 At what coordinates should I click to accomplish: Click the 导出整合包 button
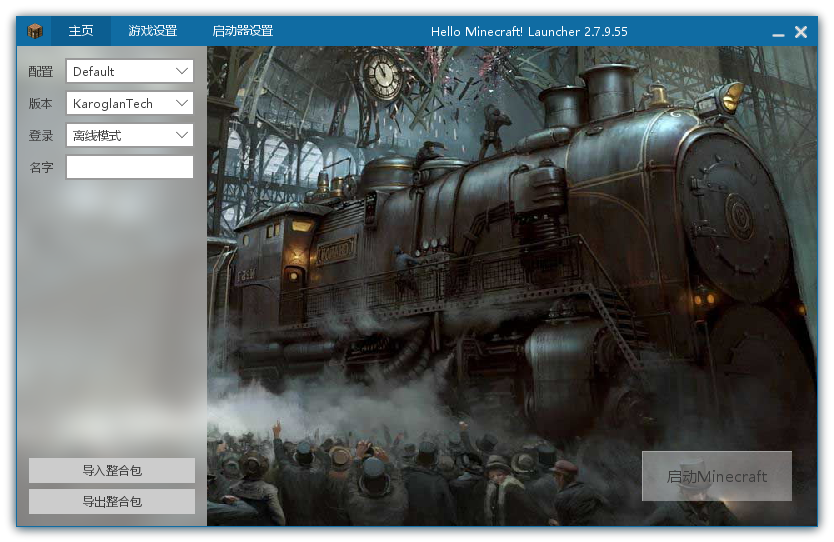pyautogui.click(x=112, y=501)
